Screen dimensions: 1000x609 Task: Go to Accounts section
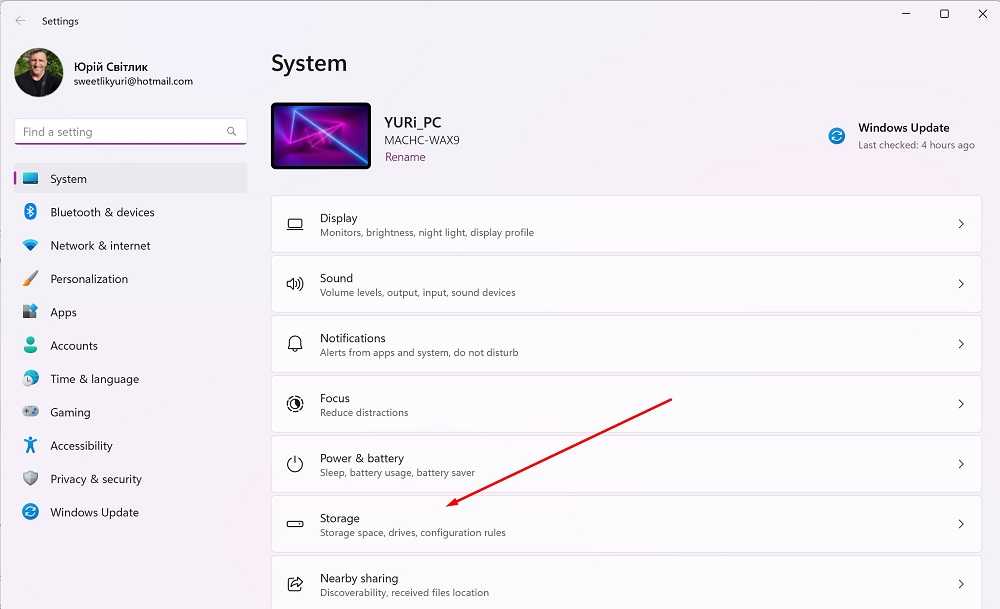pos(74,346)
